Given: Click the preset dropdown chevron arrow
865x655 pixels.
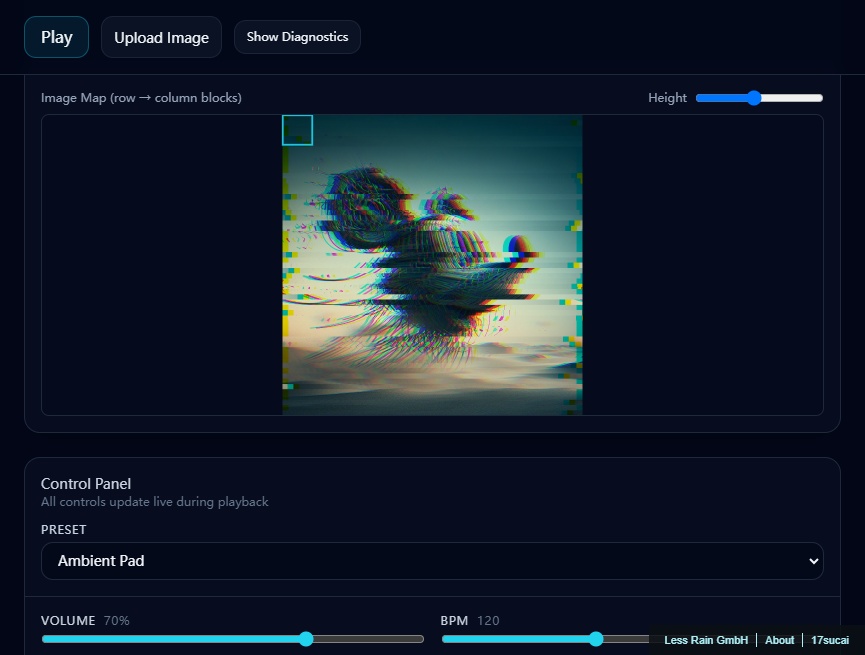Looking at the screenshot, I should click(812, 561).
